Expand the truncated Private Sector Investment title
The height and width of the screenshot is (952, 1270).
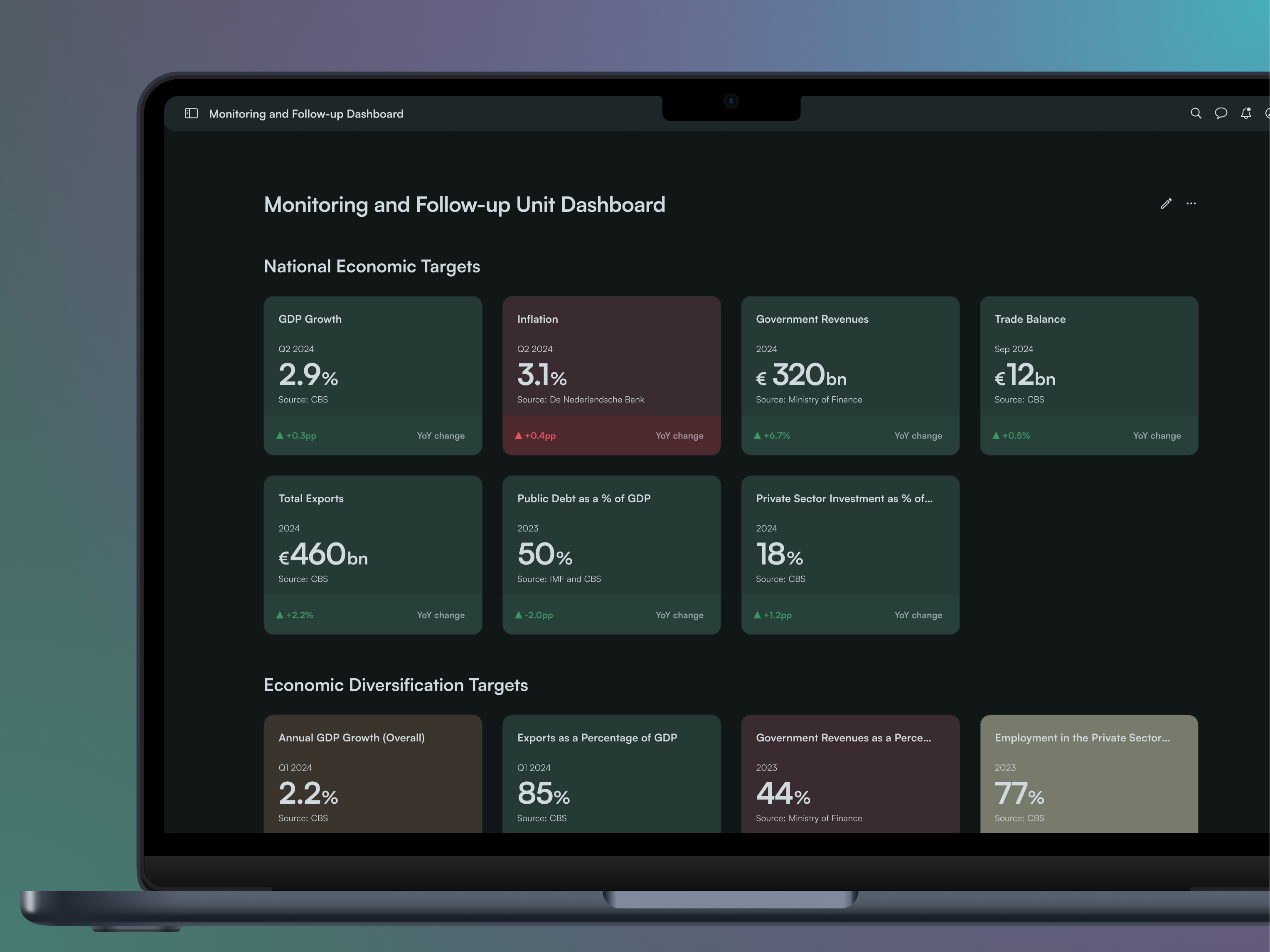click(844, 498)
